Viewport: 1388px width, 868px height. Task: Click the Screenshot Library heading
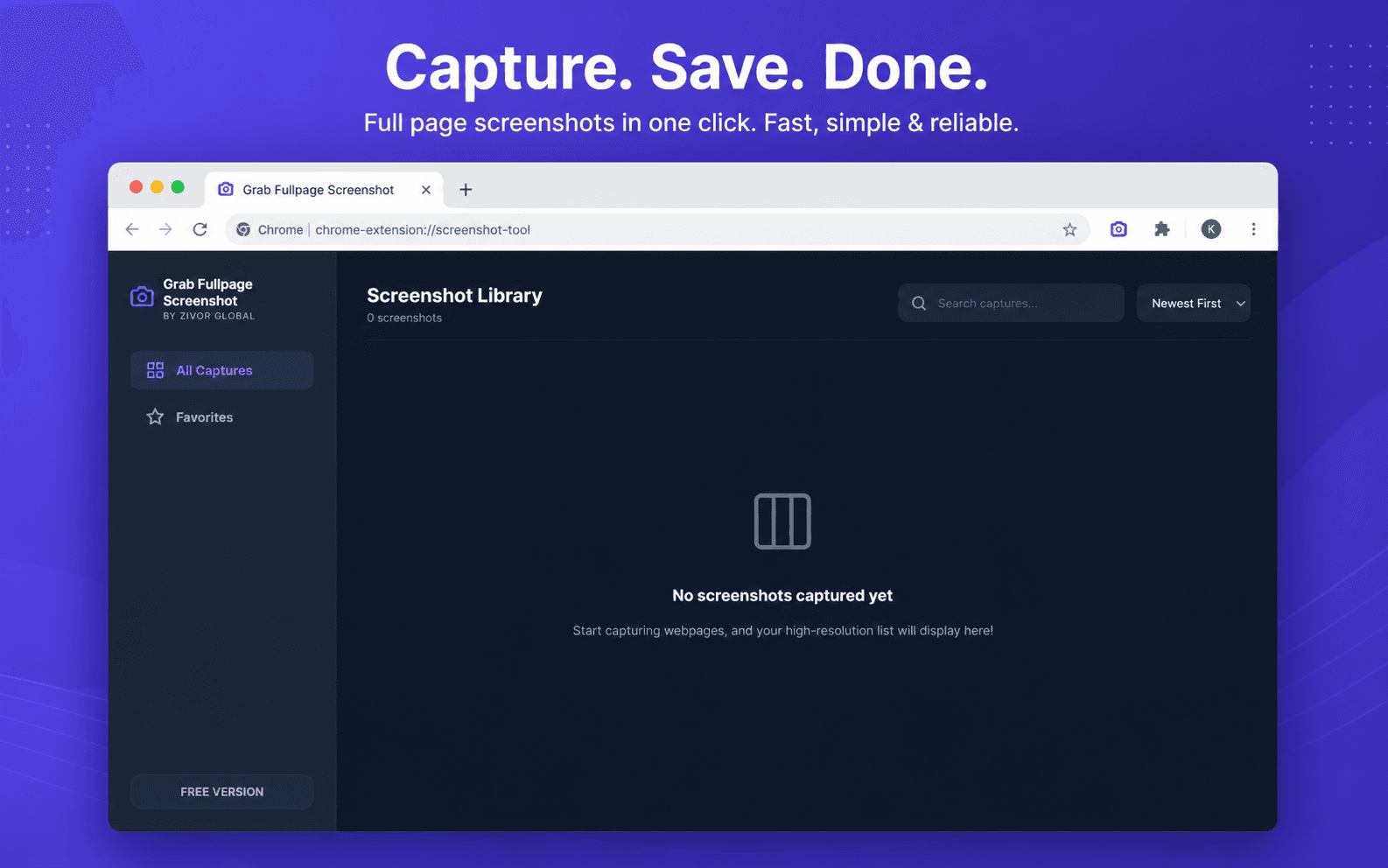pyautogui.click(x=454, y=296)
